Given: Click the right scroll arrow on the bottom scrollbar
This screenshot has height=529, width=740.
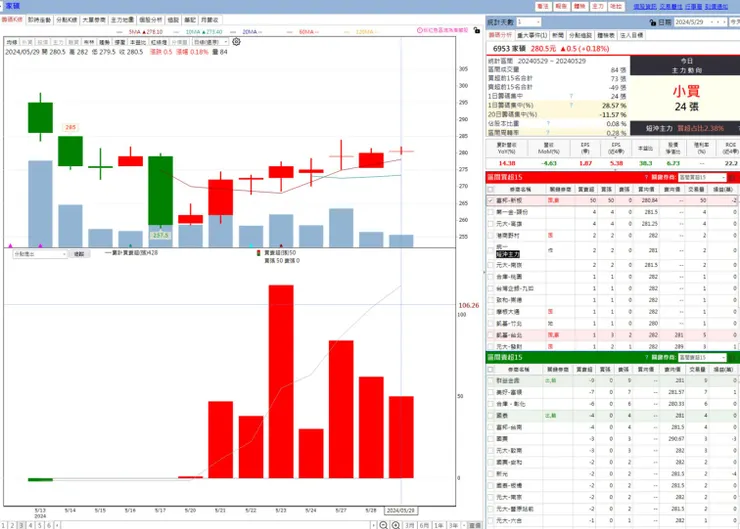Looking at the screenshot, I should pos(373,525).
